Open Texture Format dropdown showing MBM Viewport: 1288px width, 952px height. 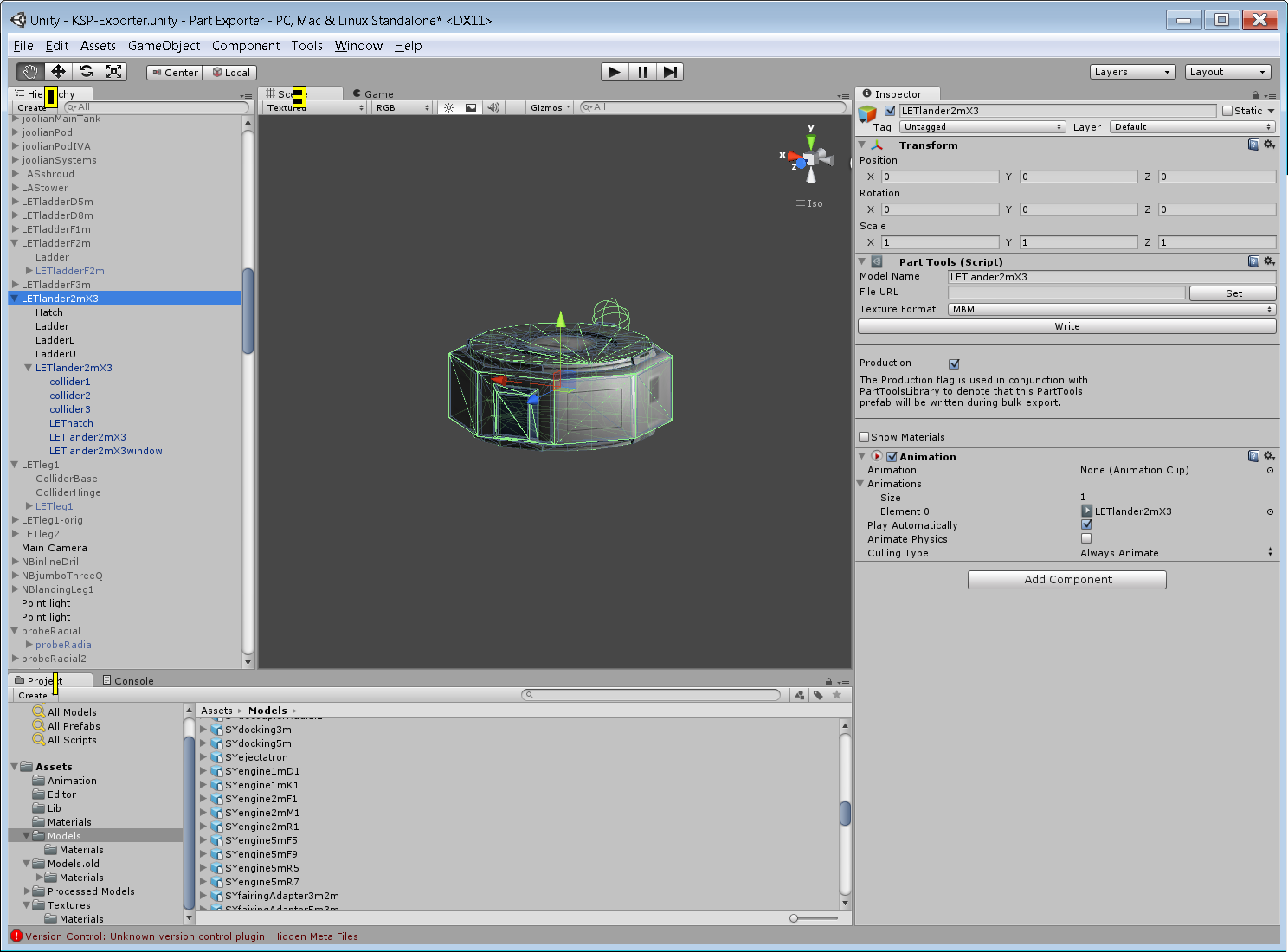click(x=1112, y=309)
